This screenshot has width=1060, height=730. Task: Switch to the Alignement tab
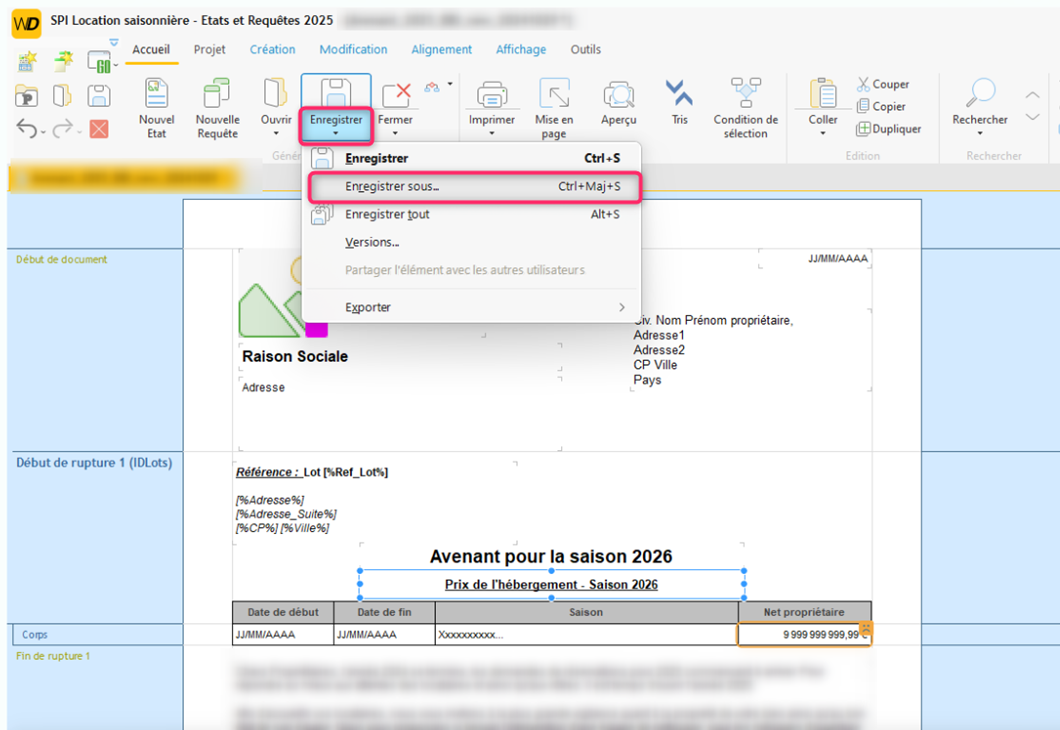click(441, 49)
